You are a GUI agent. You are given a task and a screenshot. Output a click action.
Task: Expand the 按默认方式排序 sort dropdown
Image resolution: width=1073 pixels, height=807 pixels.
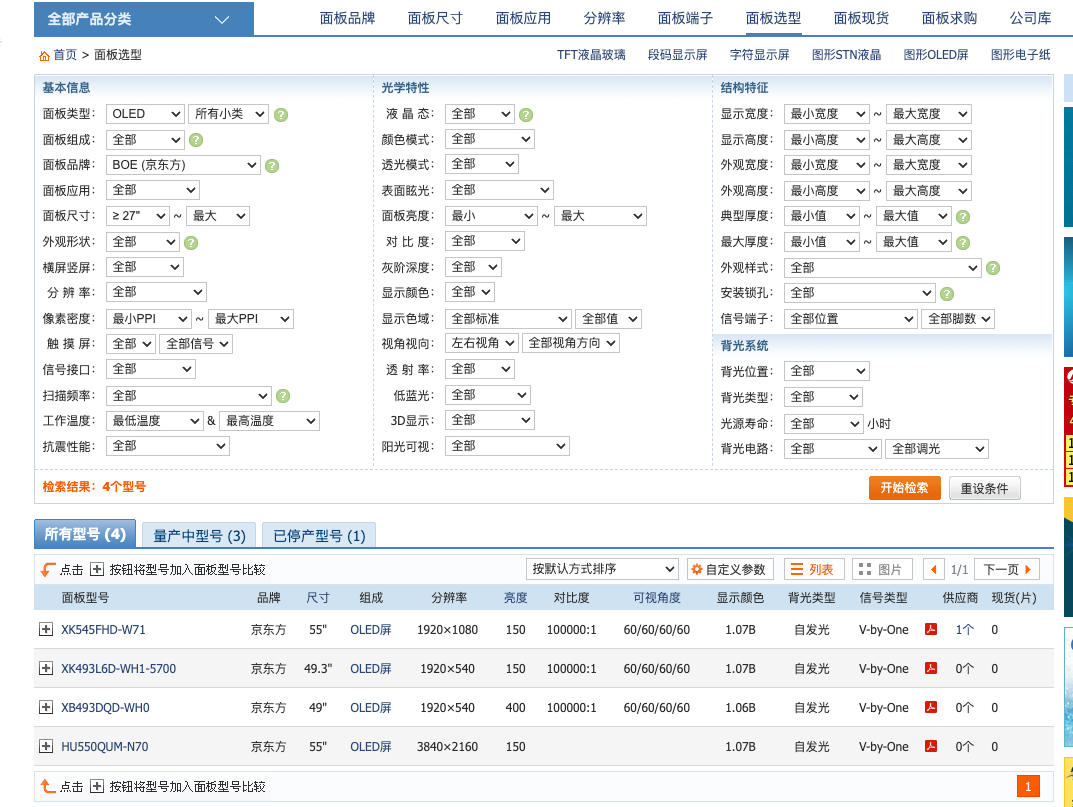point(602,569)
